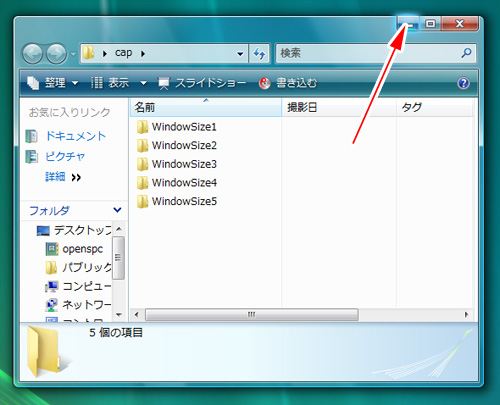Sort by the 撮影日 column header
The height and width of the screenshot is (405, 500).
pos(339,107)
